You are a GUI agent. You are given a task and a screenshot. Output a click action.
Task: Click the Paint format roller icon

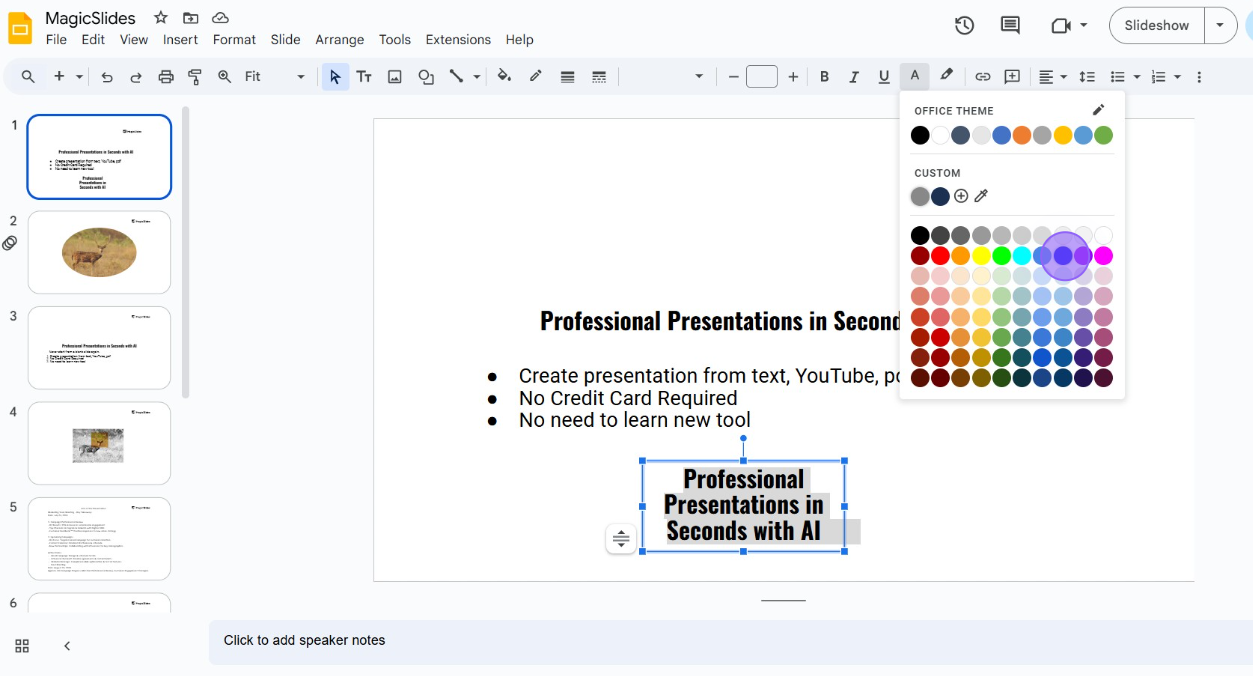click(195, 77)
